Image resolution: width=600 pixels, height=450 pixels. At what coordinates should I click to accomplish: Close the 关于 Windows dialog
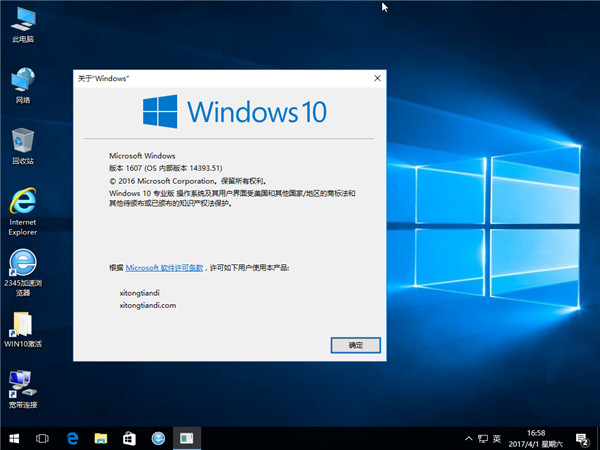pos(377,78)
